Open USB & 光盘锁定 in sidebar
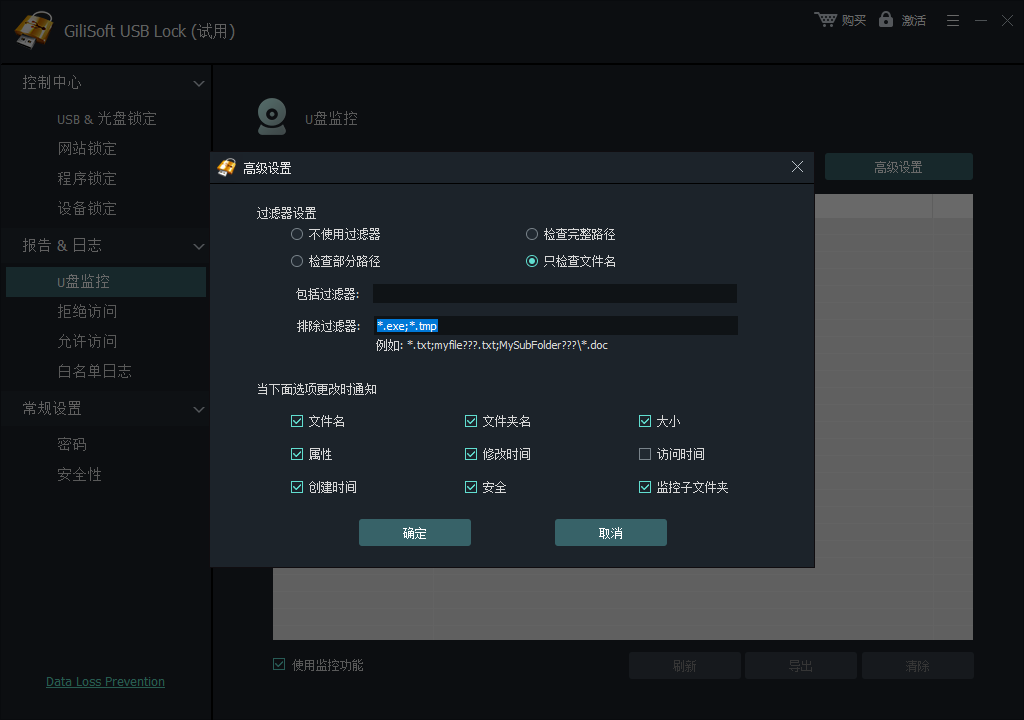The image size is (1024, 720). [106, 118]
